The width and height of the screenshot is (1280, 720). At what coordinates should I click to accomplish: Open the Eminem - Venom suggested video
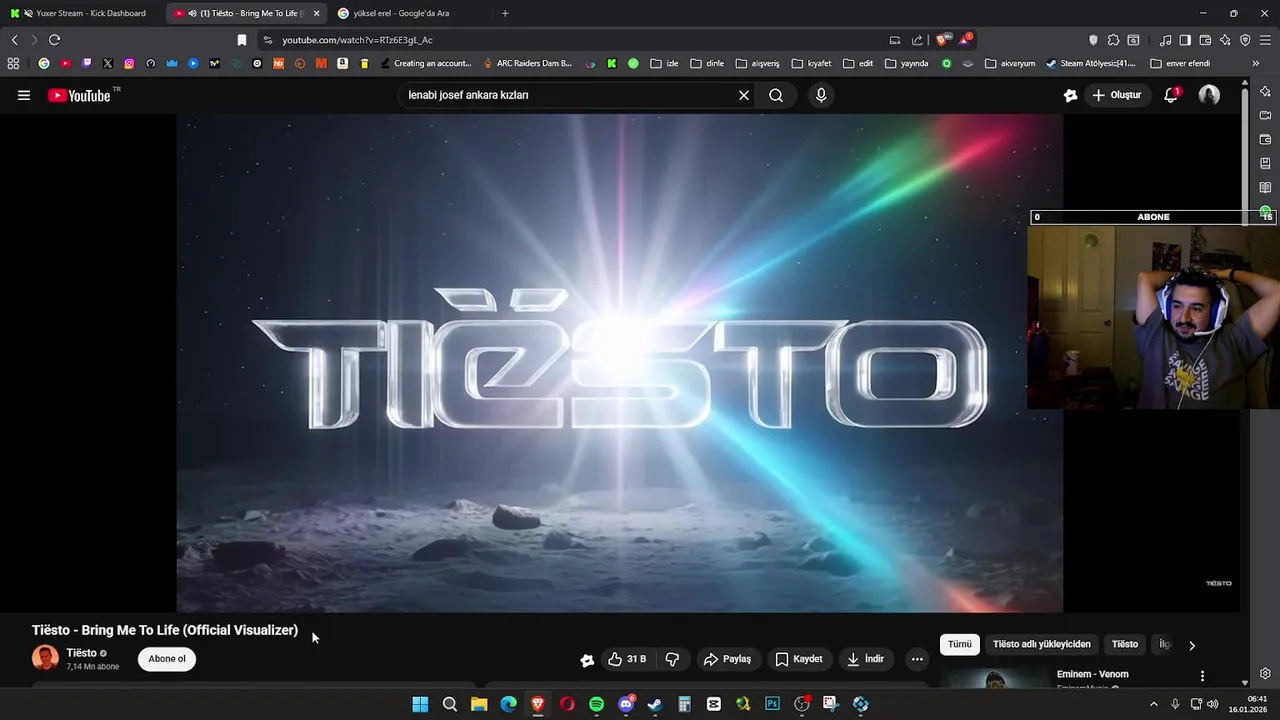1092,674
